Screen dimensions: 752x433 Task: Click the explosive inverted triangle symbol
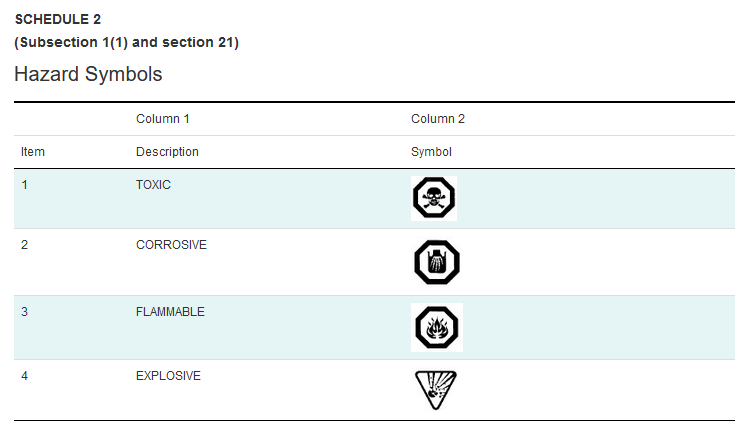pyautogui.click(x=435, y=390)
